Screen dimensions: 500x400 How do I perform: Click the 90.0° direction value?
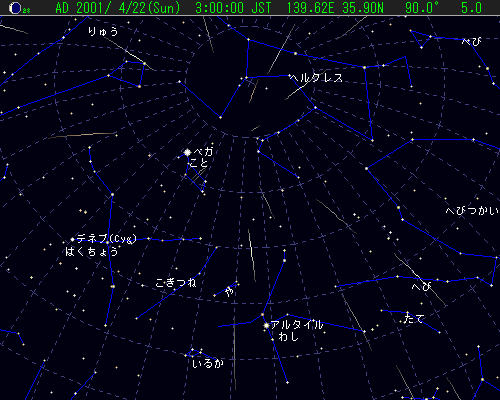click(x=422, y=8)
